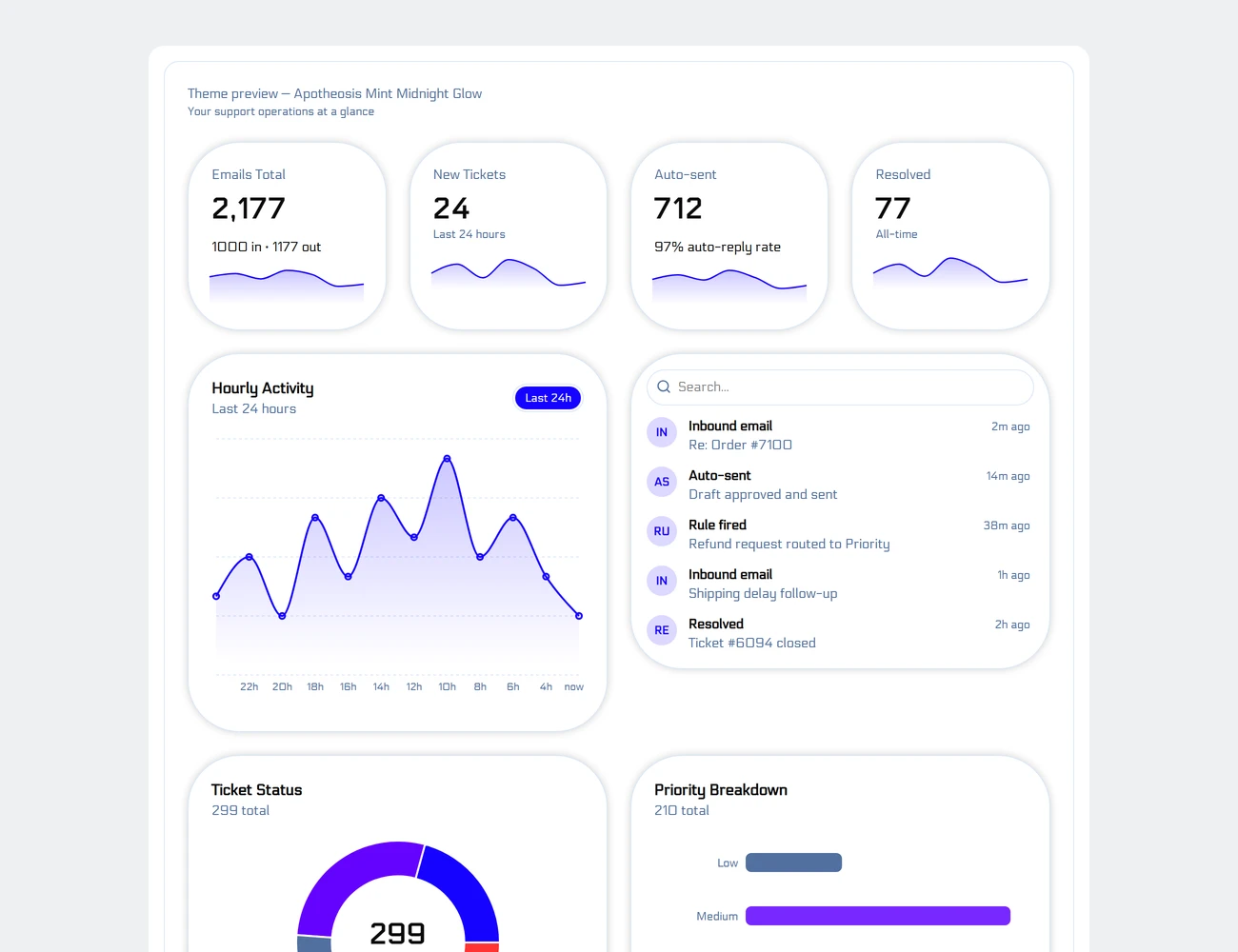This screenshot has width=1238, height=952.
Task: Open "Refund request routed to Priority" entry
Action: (789, 544)
